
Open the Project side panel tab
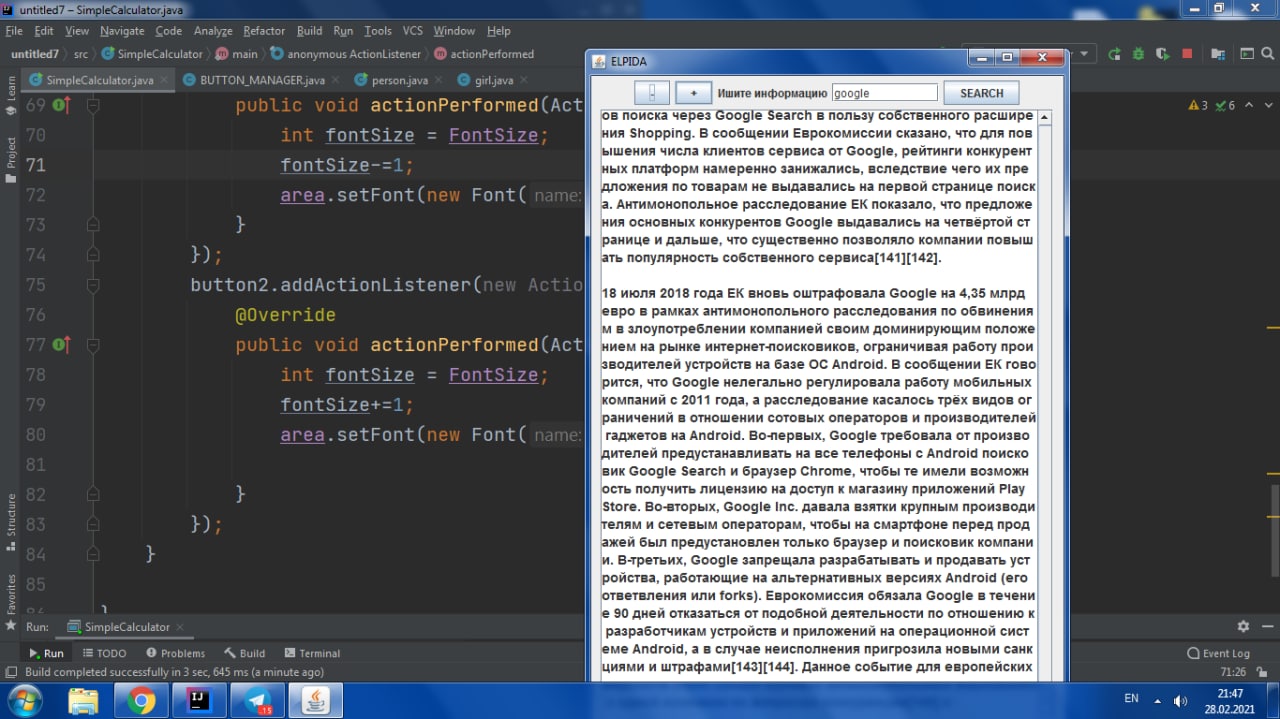click(11, 159)
